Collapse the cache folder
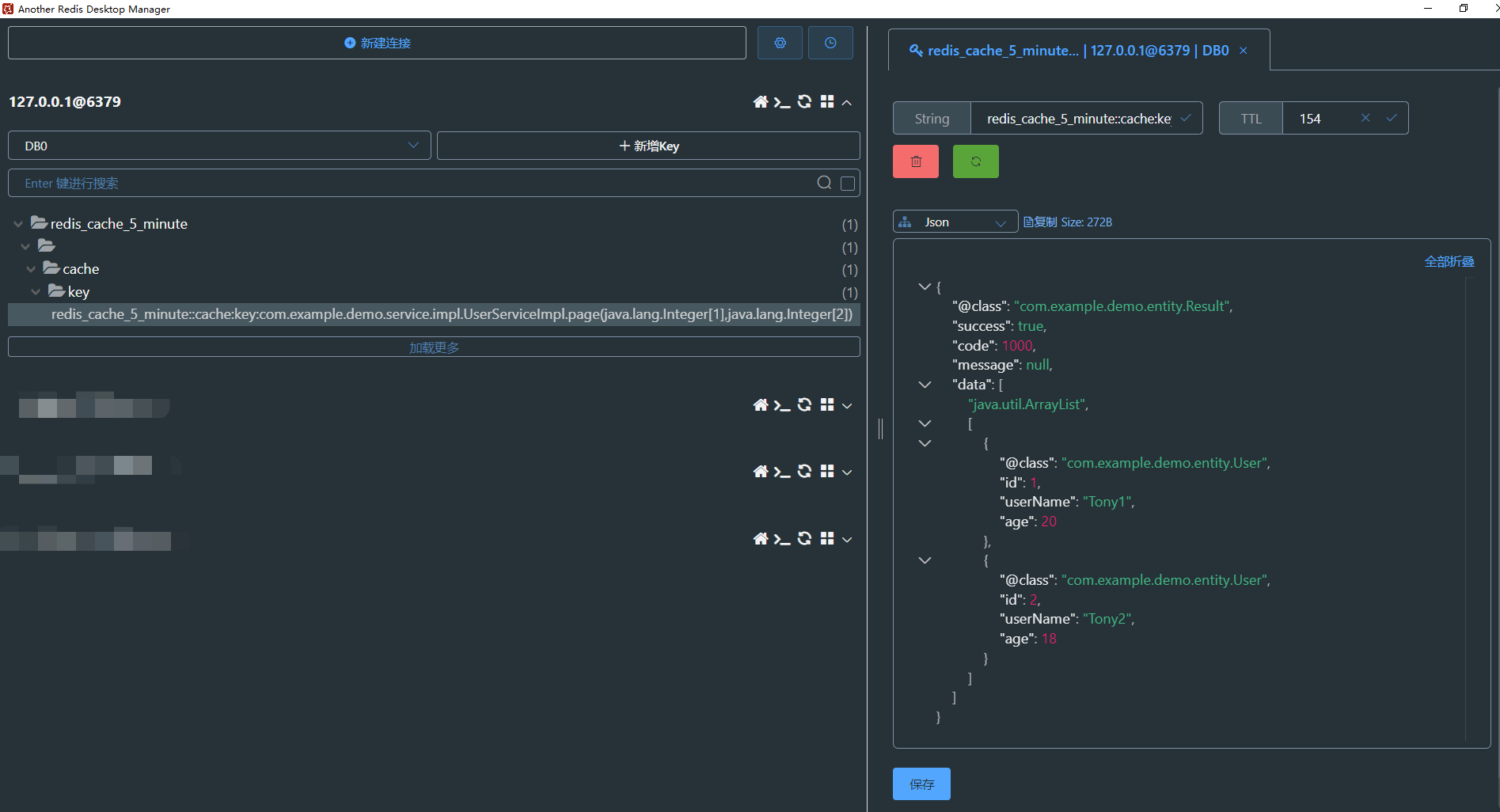1500x812 pixels. click(x=31, y=269)
